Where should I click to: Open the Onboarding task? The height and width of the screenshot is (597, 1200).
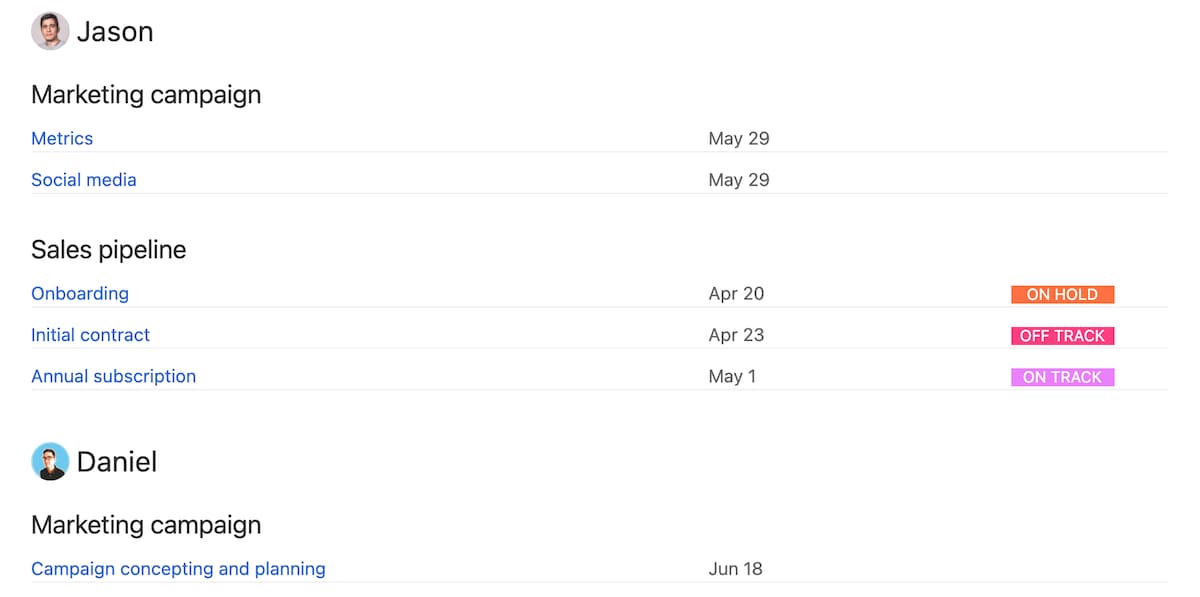pyautogui.click(x=80, y=293)
